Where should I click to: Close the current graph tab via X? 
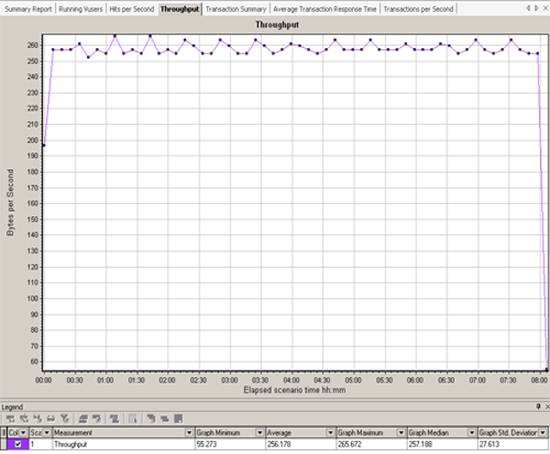546,8
